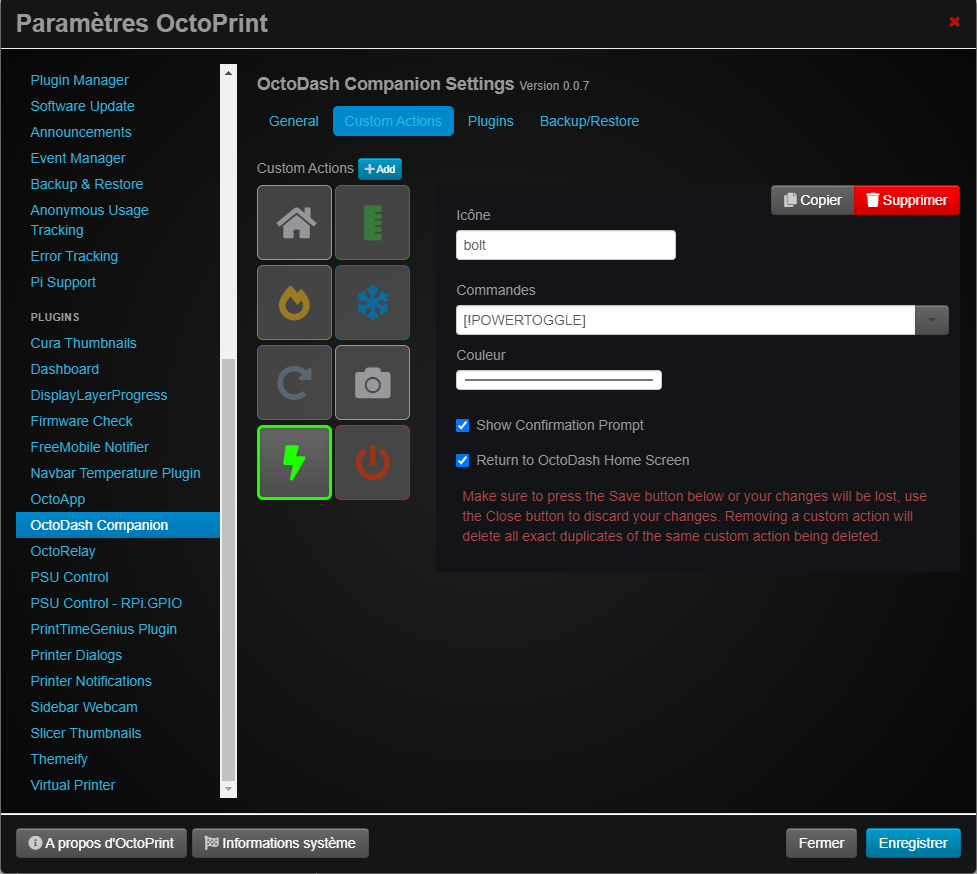Open Event Manager settings
Viewport: 977px width, 874px height.
(x=78, y=159)
